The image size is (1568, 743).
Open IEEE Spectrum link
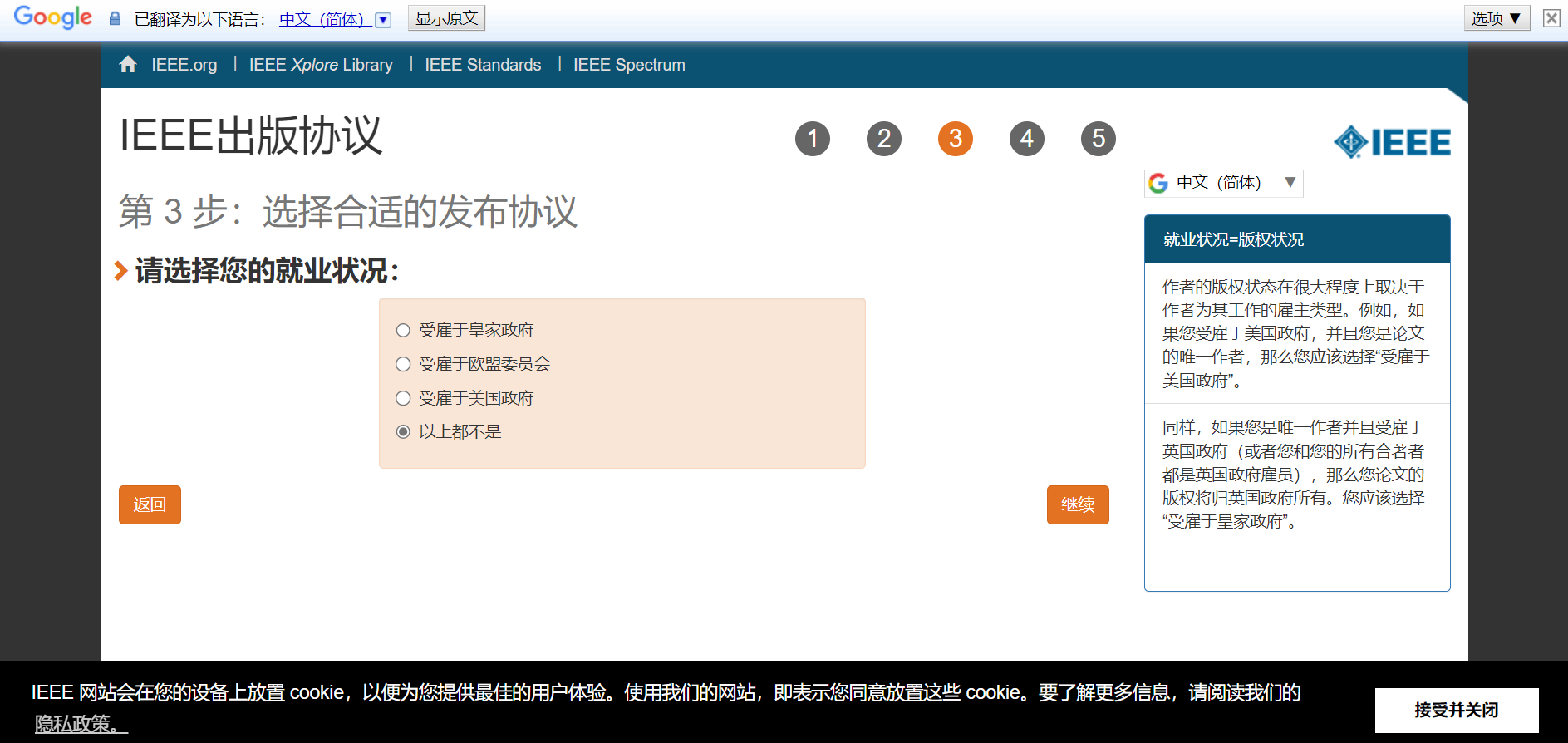coord(629,65)
